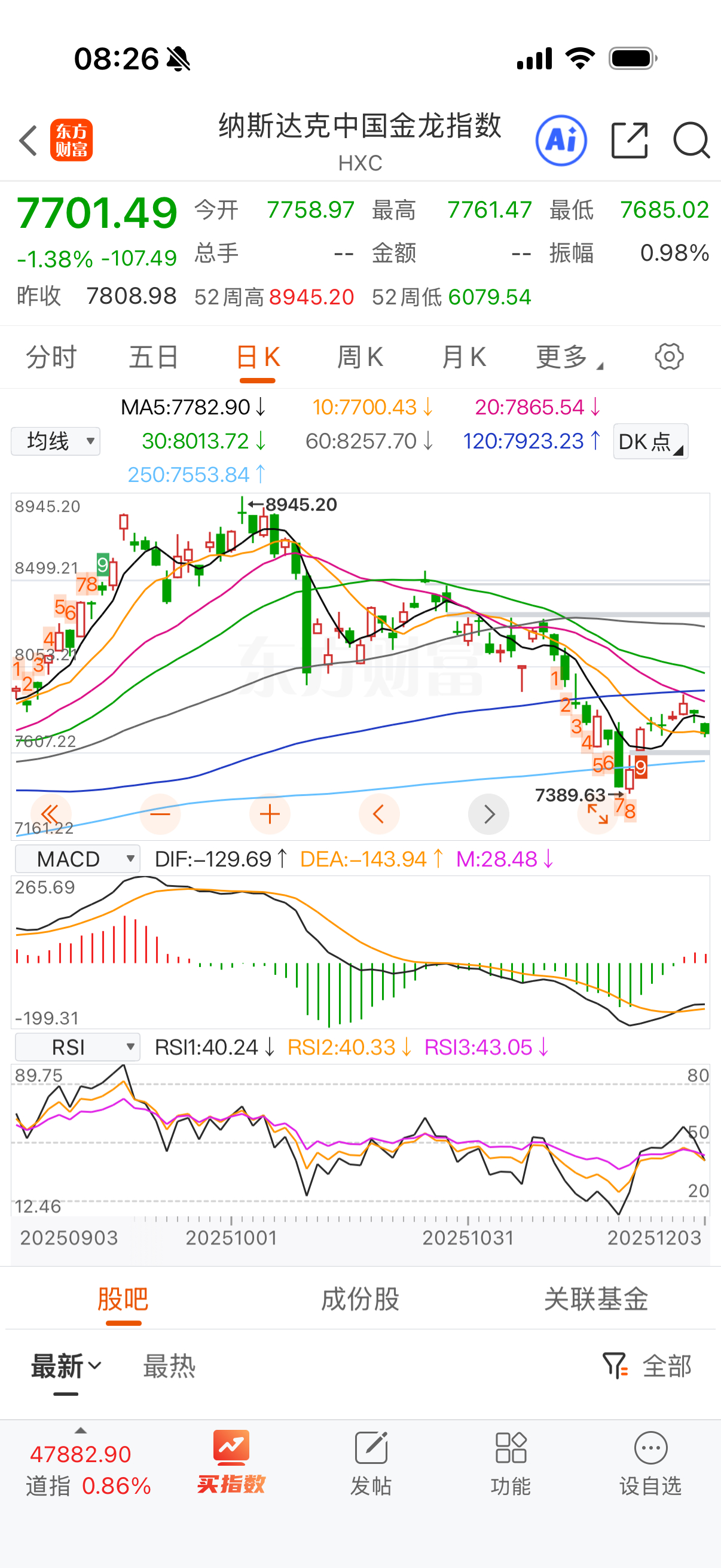721x1568 pixels.
Task: Switch to 五日 tab
Action: (154, 356)
